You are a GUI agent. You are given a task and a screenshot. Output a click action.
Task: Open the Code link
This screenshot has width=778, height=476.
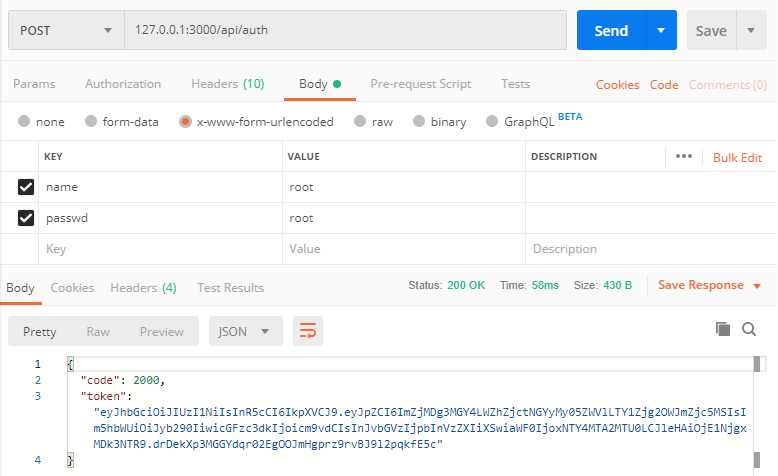(x=664, y=85)
